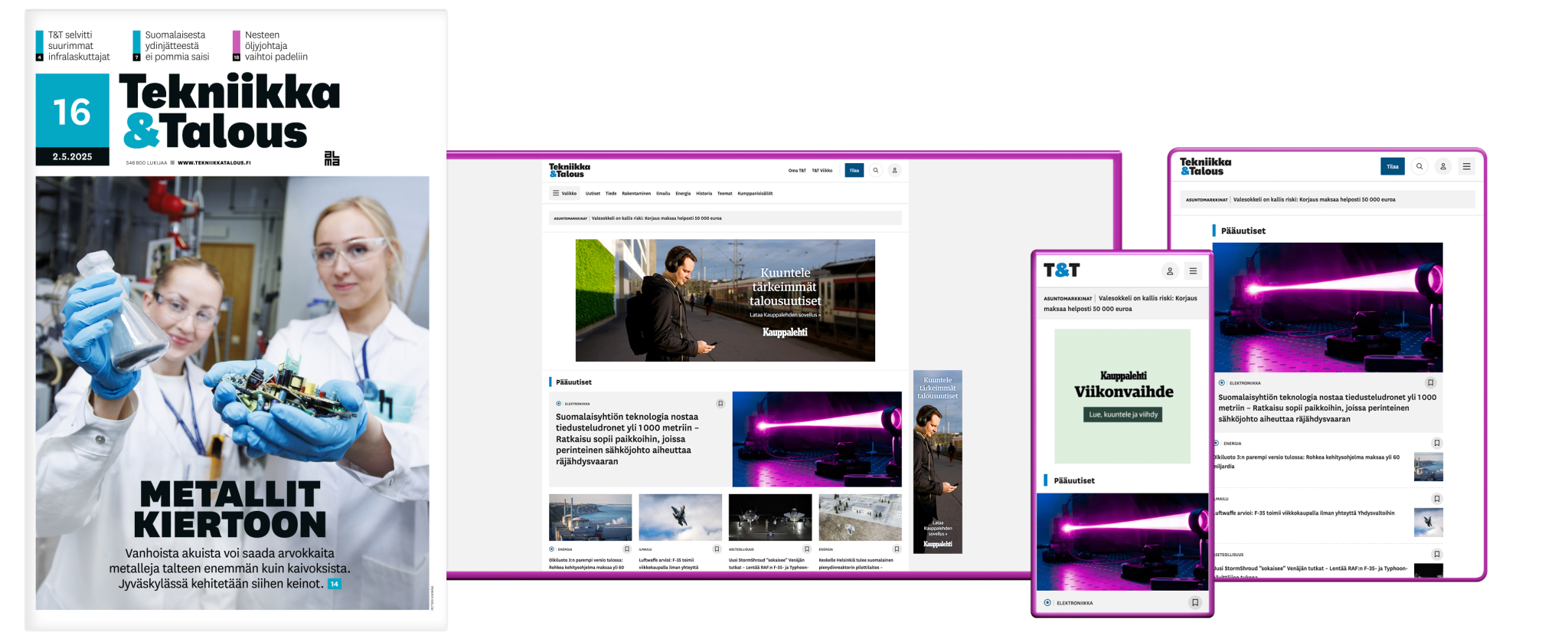Viewport: 1568px width, 642px height.
Task: Bookmark the desktop Suomalaisyhtiön teknologia lead article
Action: [x=720, y=403]
